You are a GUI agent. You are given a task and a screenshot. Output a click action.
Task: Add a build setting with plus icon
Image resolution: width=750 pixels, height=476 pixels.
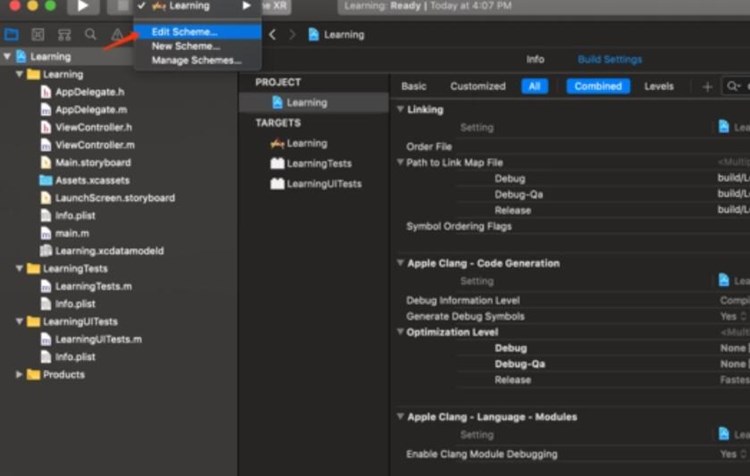coord(707,87)
